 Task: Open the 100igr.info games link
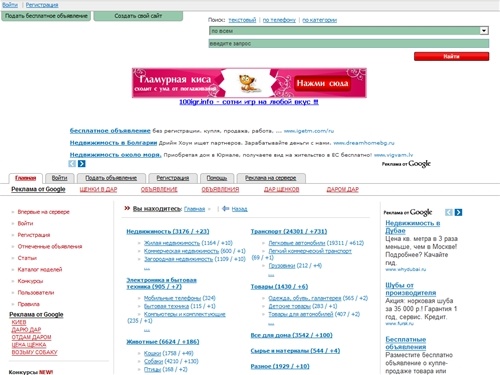tap(249, 102)
